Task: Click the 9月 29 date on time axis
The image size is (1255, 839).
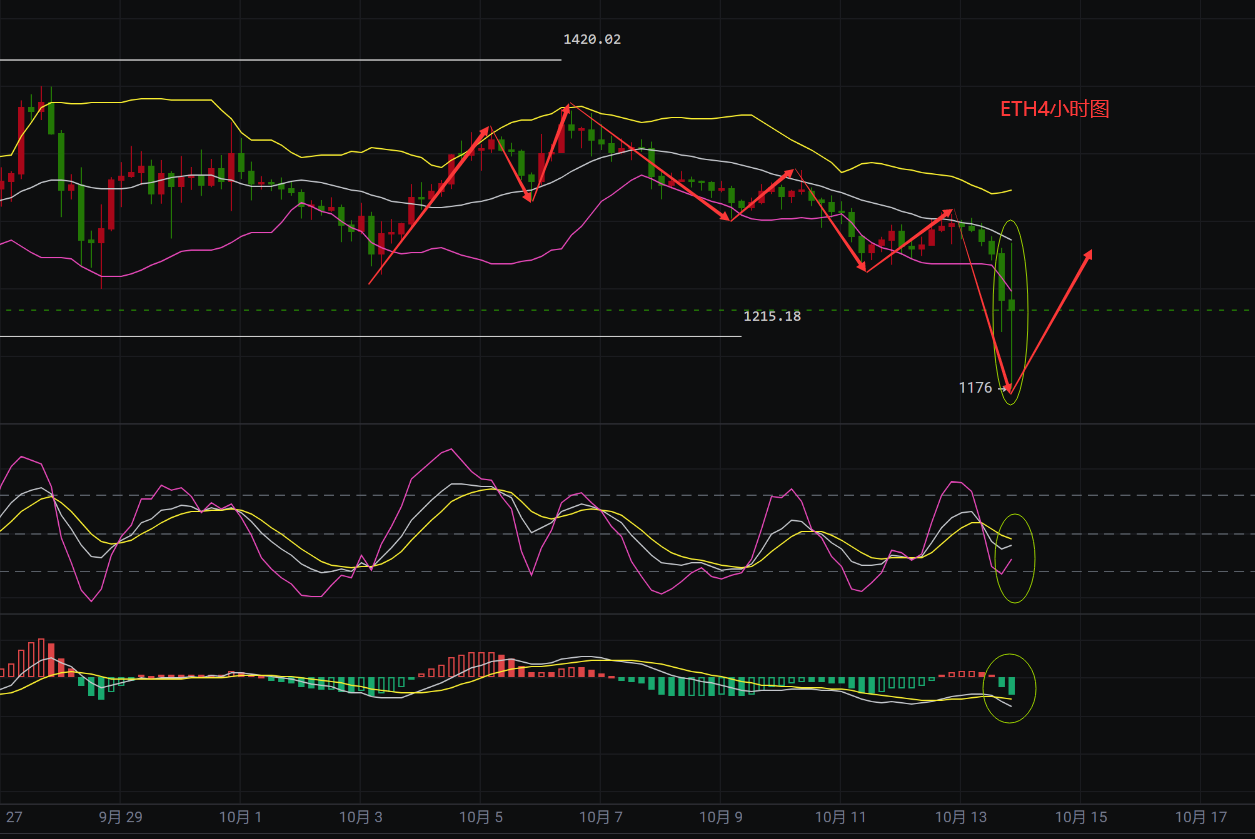Action: [120, 817]
